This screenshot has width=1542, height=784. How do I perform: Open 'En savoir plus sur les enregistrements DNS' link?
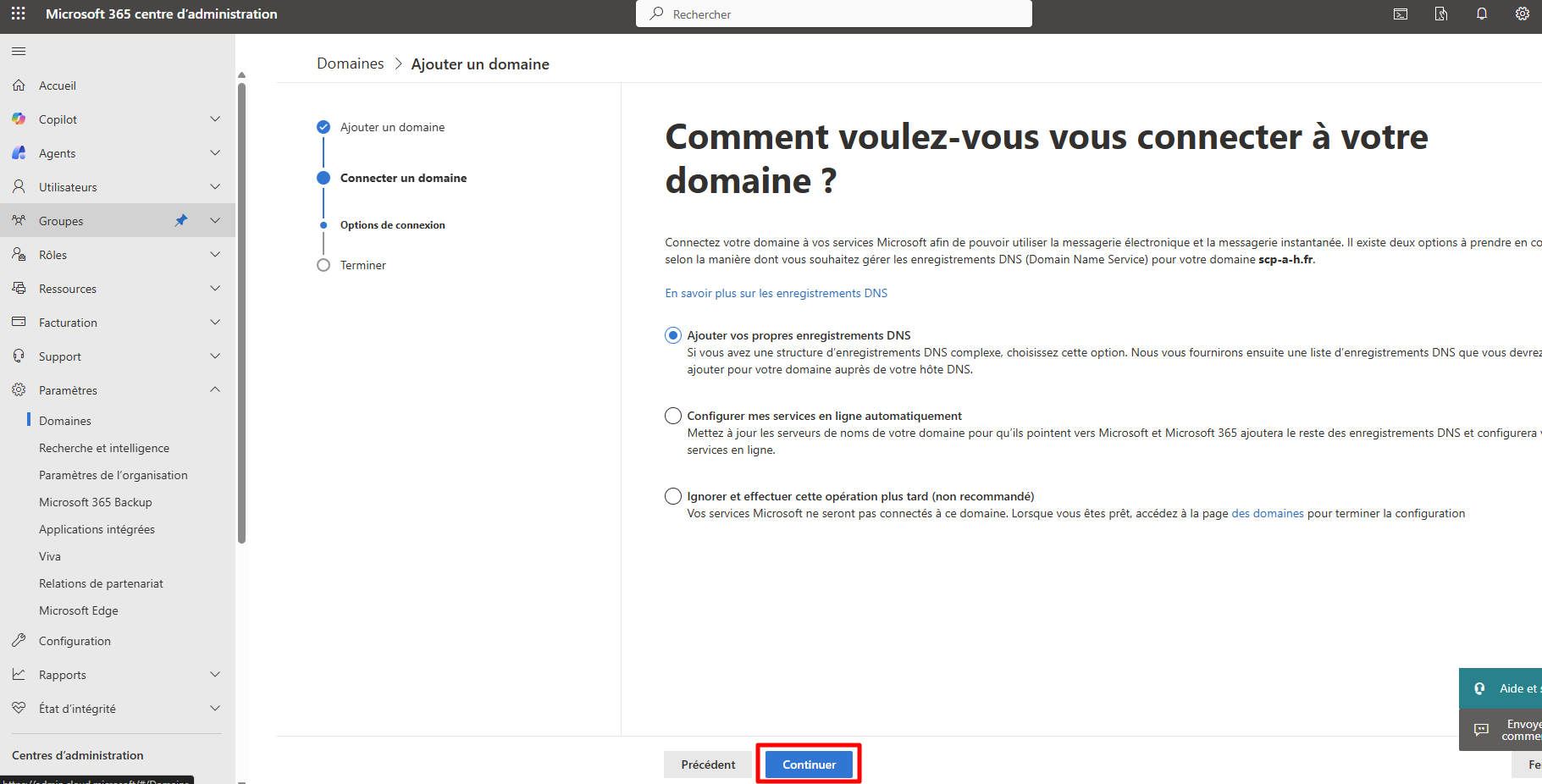[x=777, y=293]
